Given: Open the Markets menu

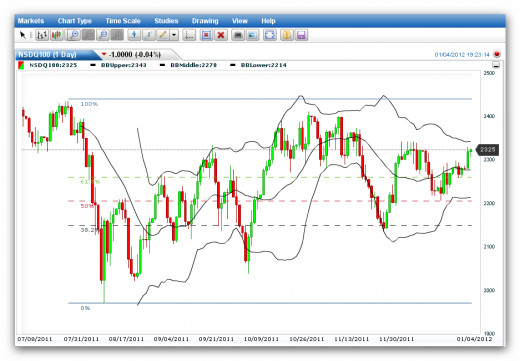Looking at the screenshot, I should (31, 21).
